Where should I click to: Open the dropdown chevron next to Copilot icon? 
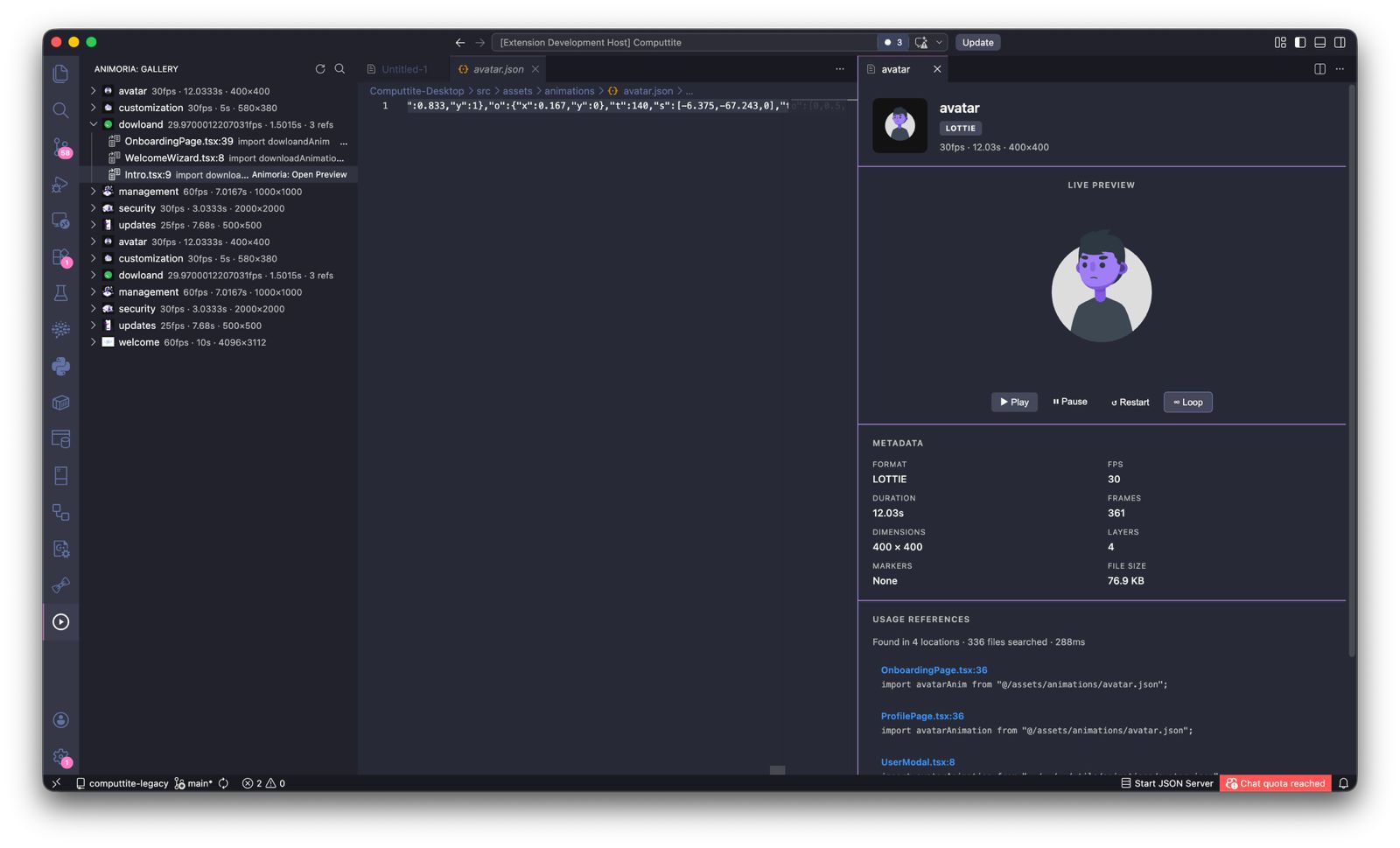pos(939,42)
